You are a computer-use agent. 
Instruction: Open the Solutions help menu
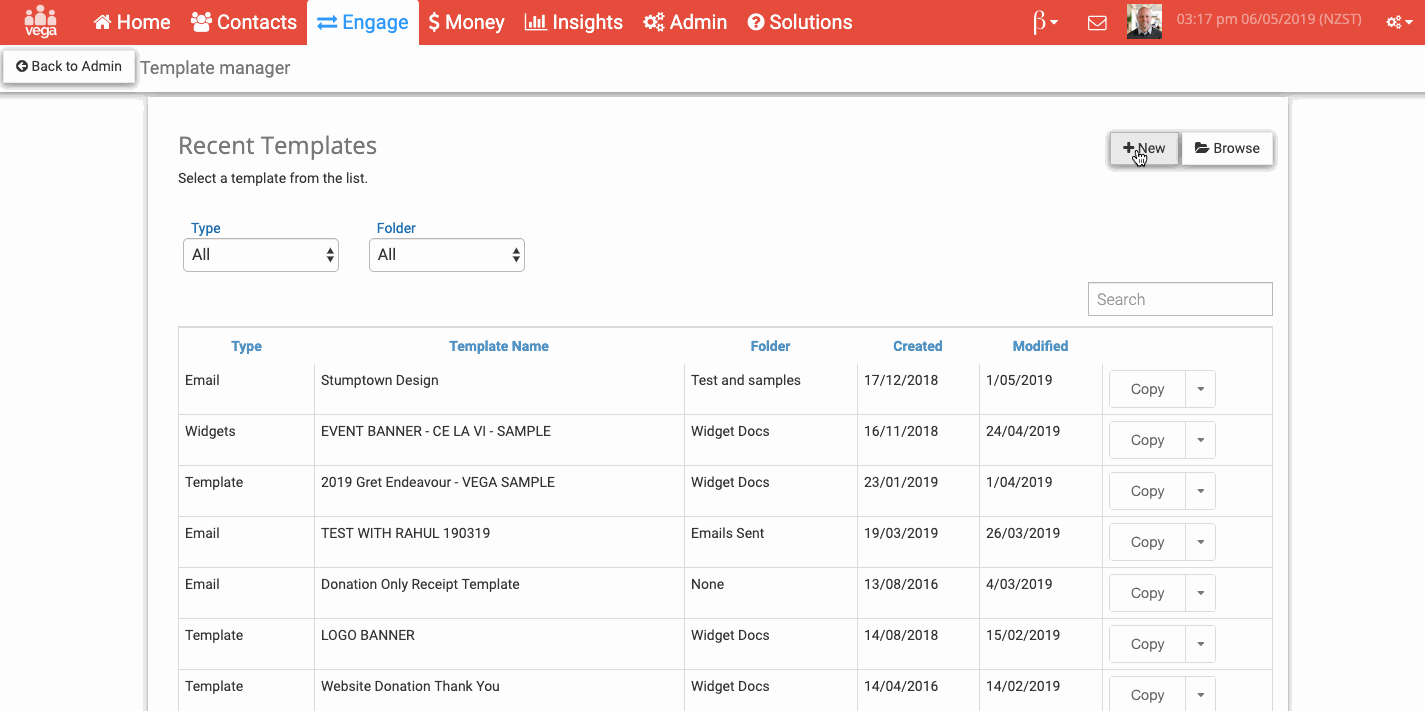coord(800,22)
